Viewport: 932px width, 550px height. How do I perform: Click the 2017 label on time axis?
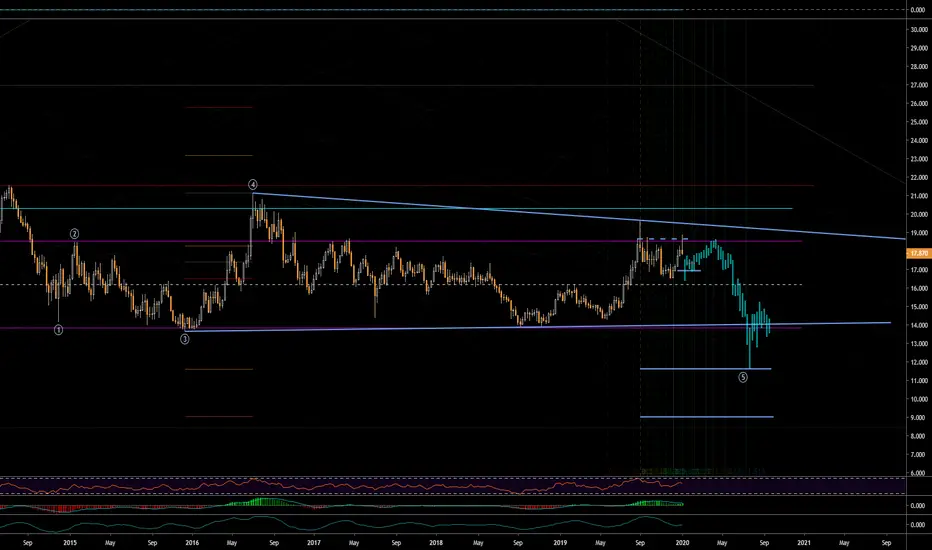[314, 542]
